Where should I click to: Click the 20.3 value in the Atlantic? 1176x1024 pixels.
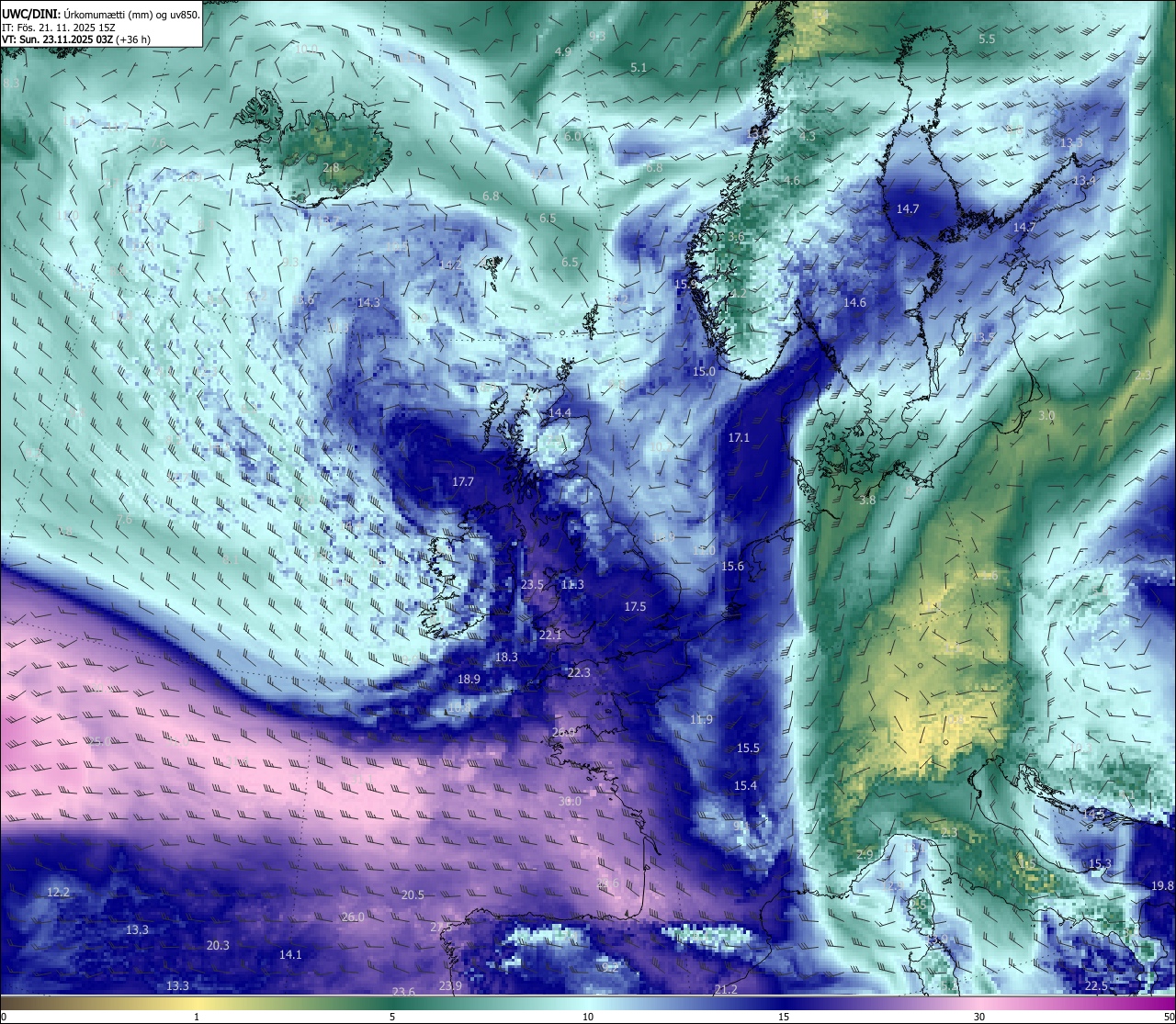(218, 946)
